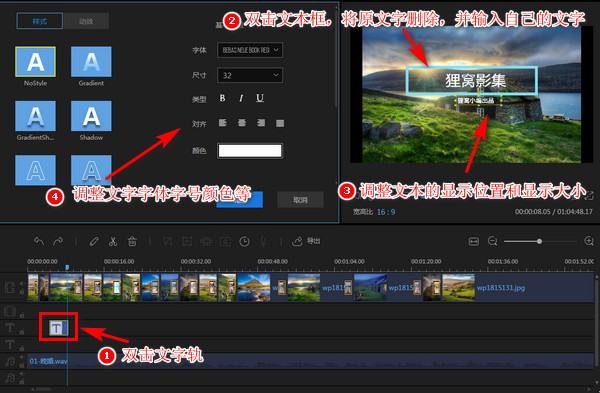Select the second audio track music icon
Screen dimensions: 600x393
[10, 377]
